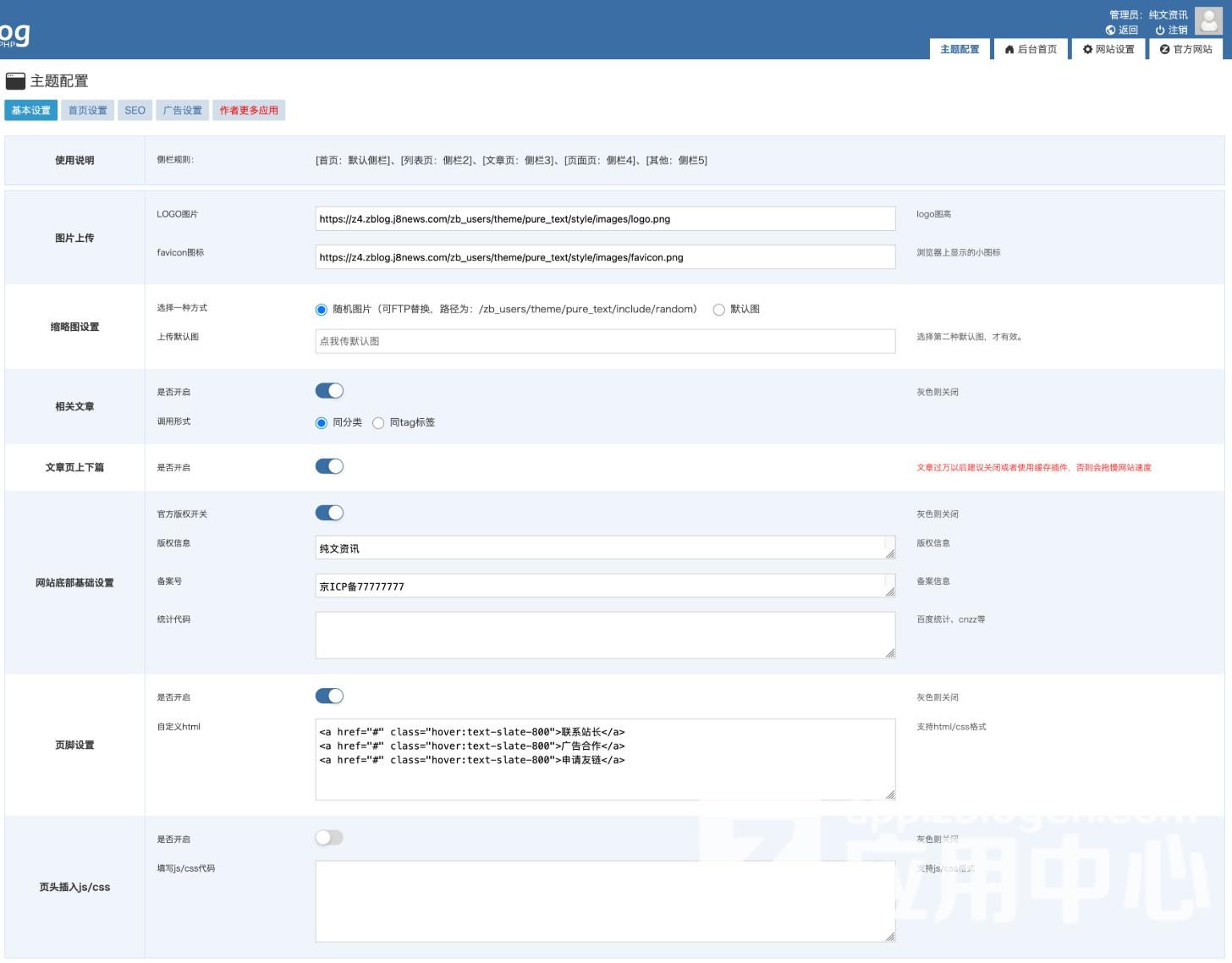Open the 主题配置 top tab
Image resolution: width=1232 pixels, height=963 pixels.
pos(959,49)
